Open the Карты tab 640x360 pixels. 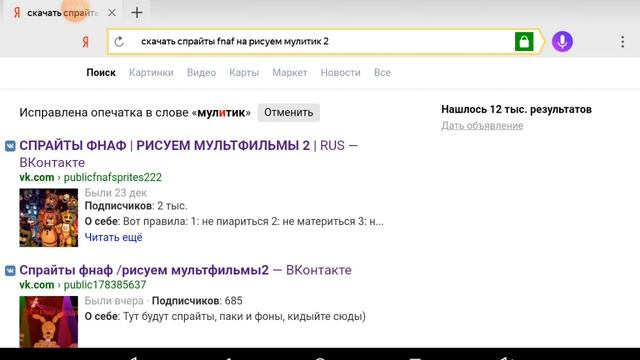pos(244,73)
